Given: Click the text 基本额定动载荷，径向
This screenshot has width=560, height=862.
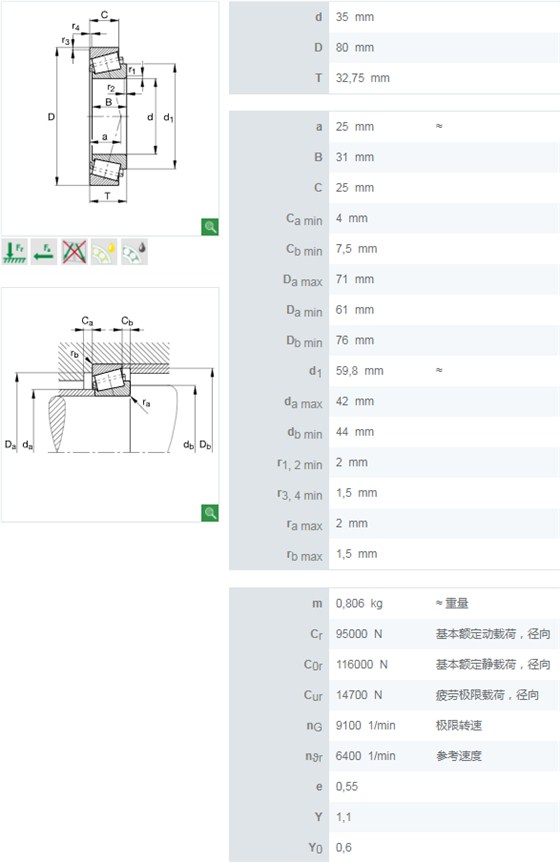Looking at the screenshot, I should tap(493, 634).
